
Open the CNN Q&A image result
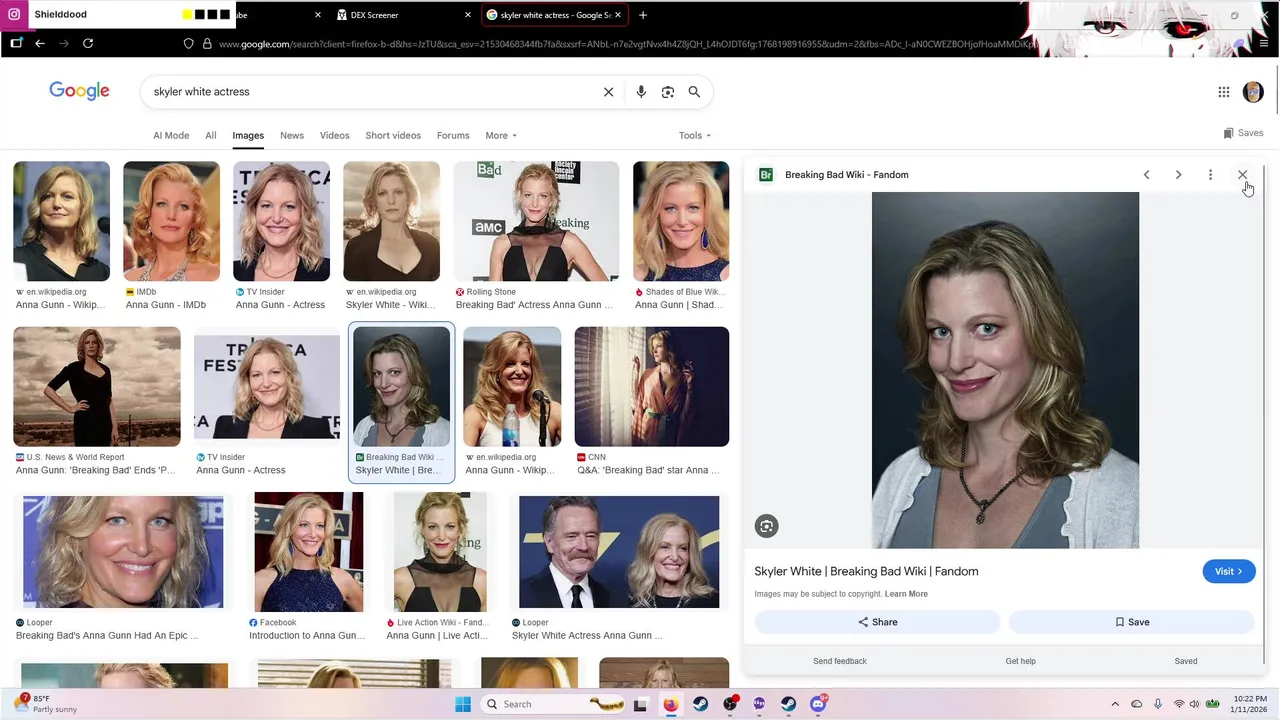click(652, 386)
